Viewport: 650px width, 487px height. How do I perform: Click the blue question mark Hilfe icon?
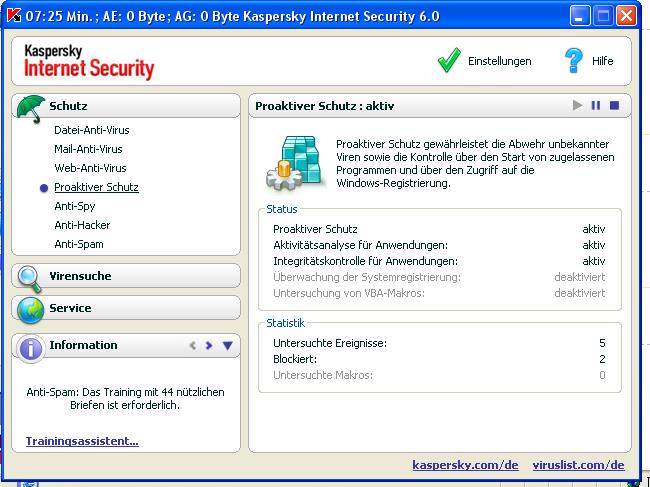(573, 61)
